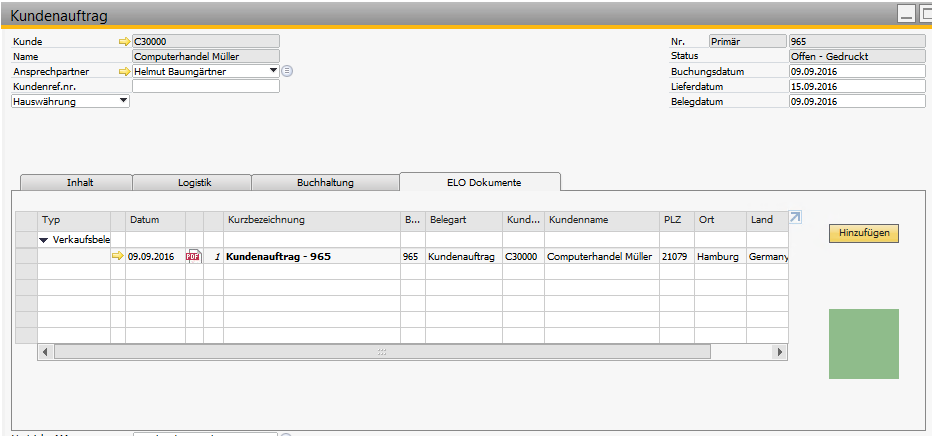The width and height of the screenshot is (932, 436).
Task: Click the table cell 'C30000'
Action: (523, 257)
